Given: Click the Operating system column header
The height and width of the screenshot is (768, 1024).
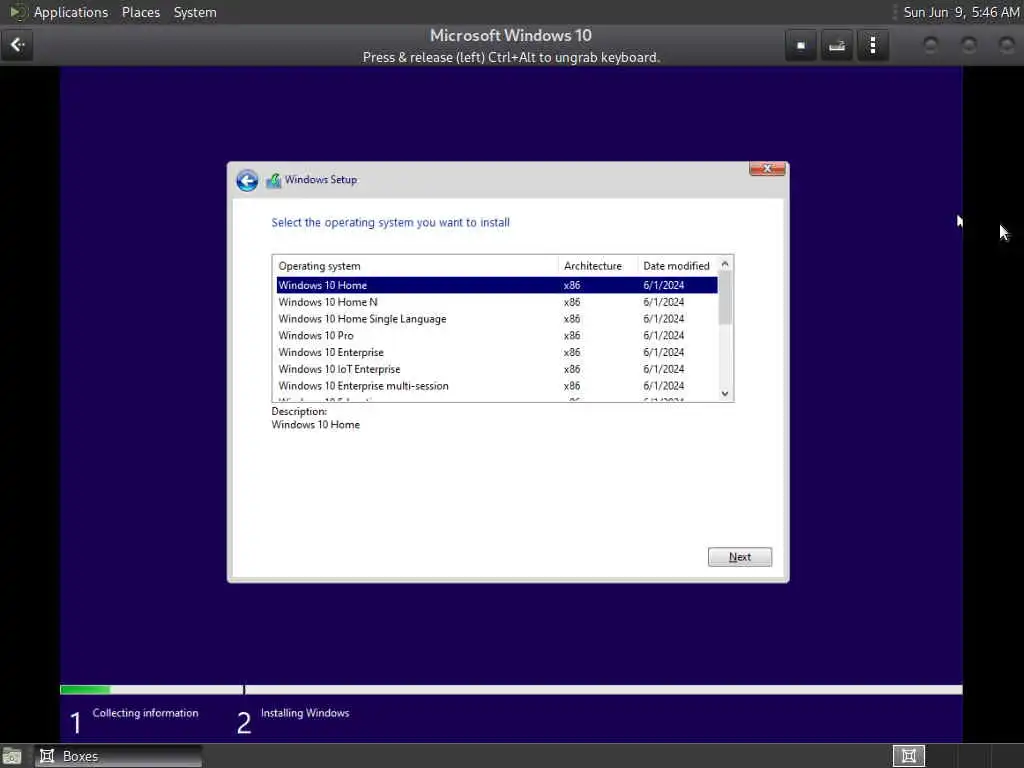Looking at the screenshot, I should point(415,266).
